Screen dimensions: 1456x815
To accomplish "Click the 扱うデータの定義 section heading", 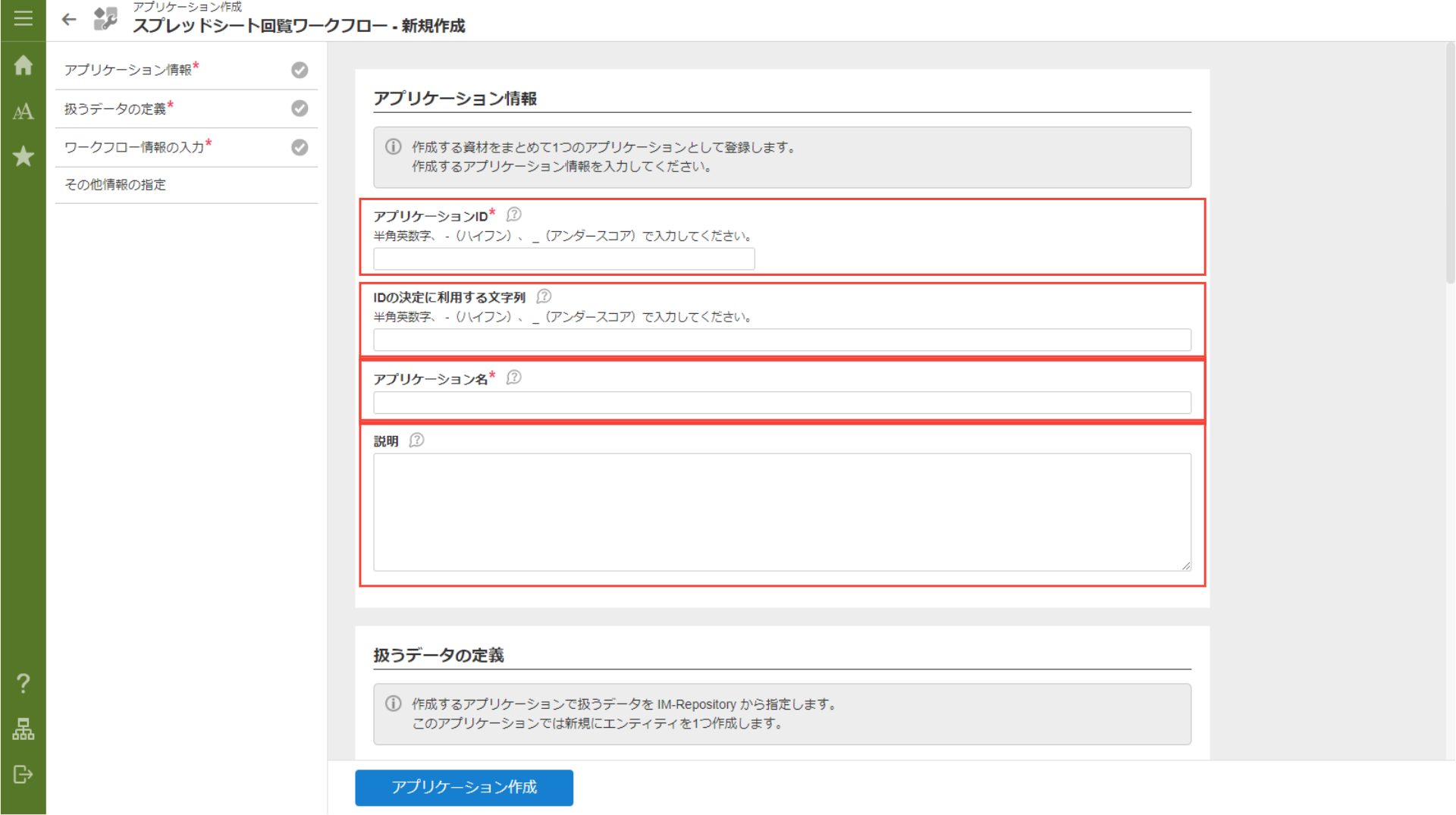I will pyautogui.click(x=438, y=655).
